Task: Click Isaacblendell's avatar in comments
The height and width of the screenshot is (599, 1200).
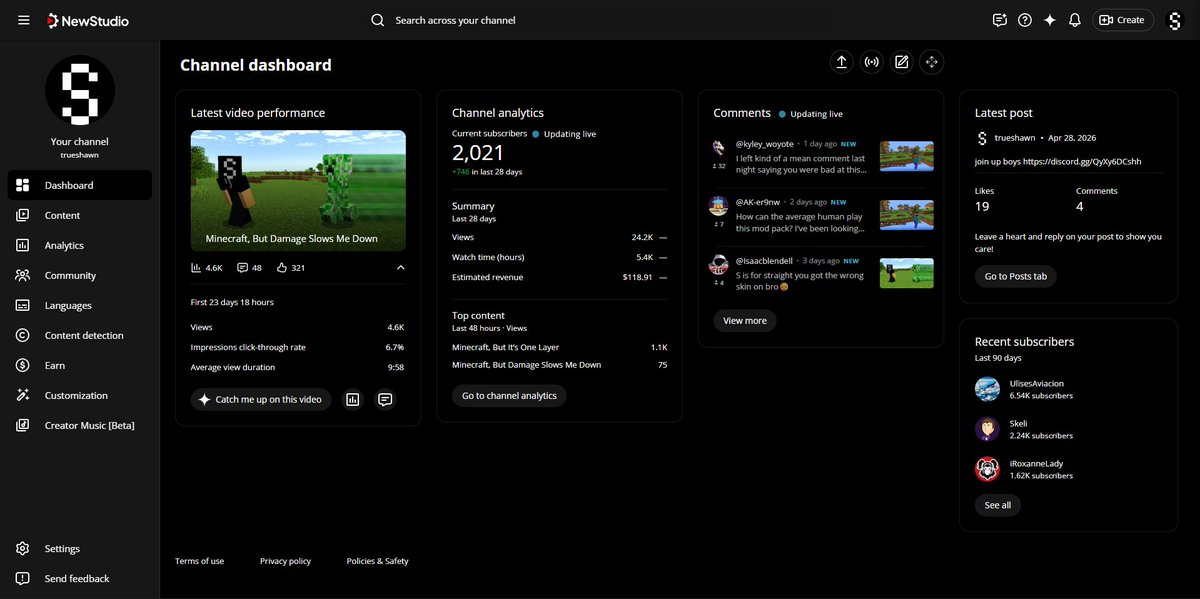Action: click(x=718, y=264)
